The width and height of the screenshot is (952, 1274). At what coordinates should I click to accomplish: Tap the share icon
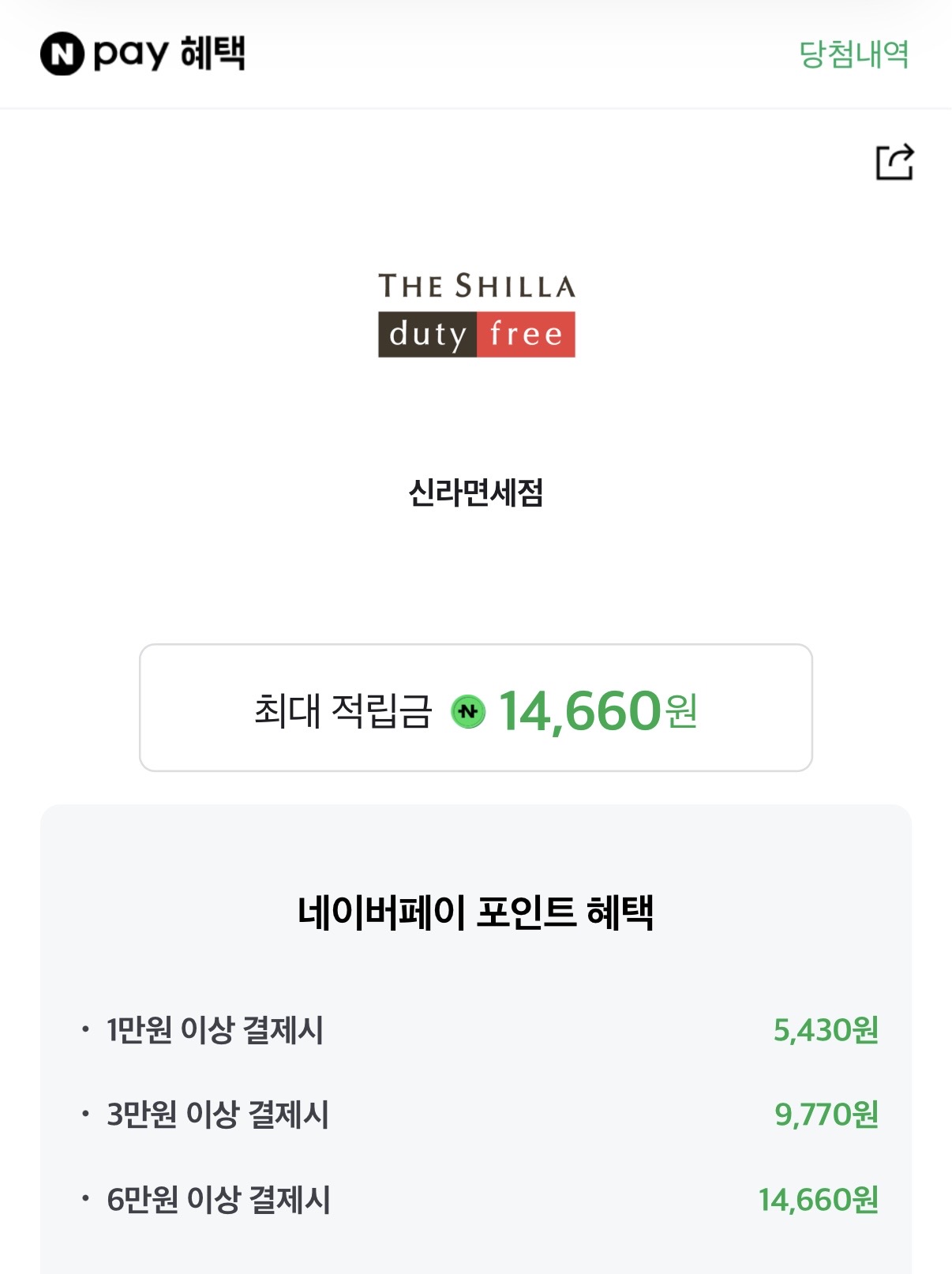895,162
